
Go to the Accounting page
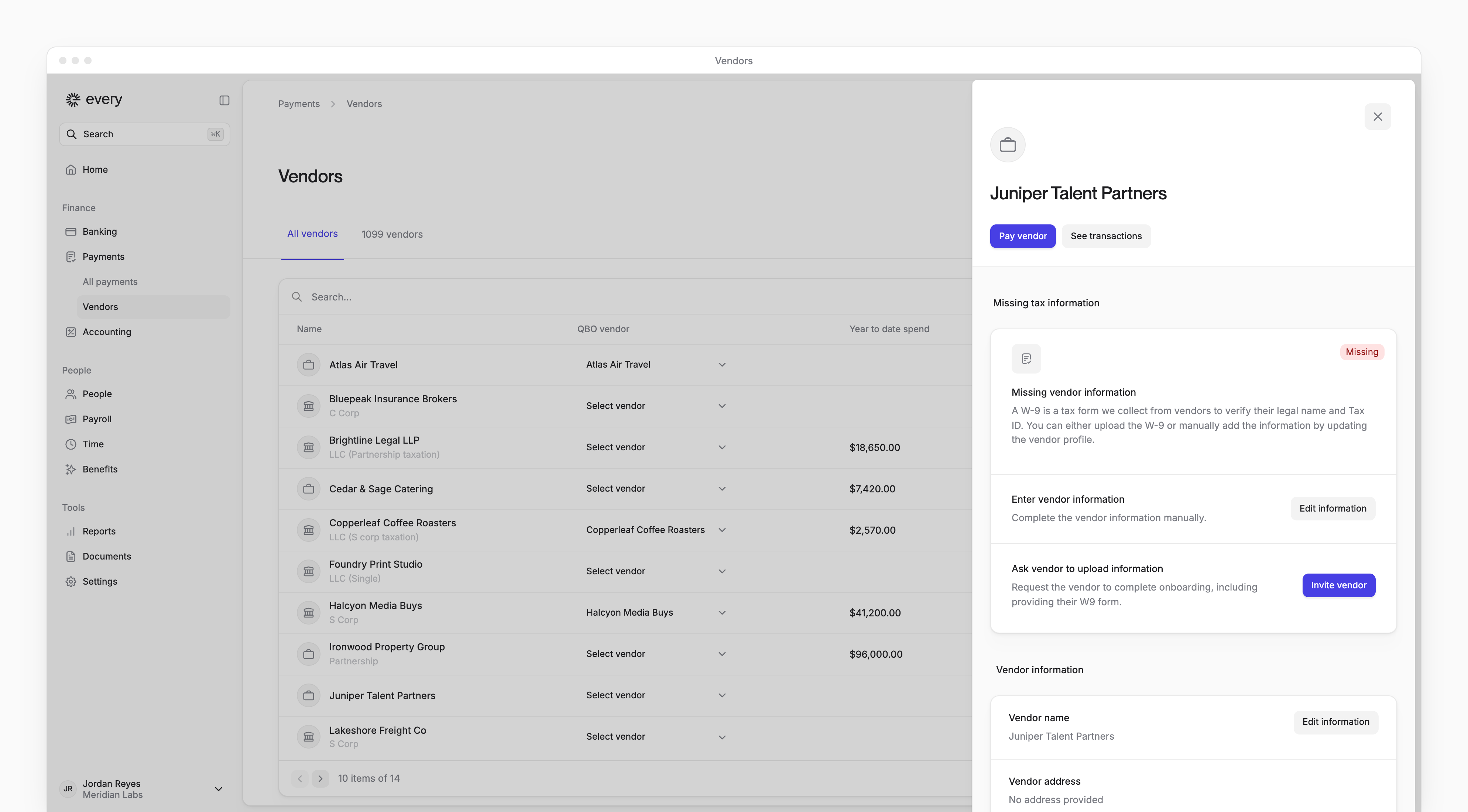[145, 332]
